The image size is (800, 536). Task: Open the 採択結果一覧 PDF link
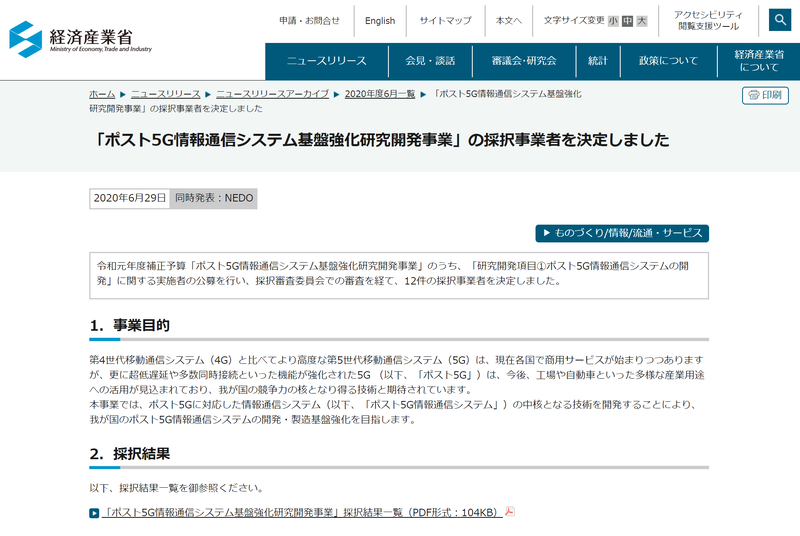click(302, 512)
